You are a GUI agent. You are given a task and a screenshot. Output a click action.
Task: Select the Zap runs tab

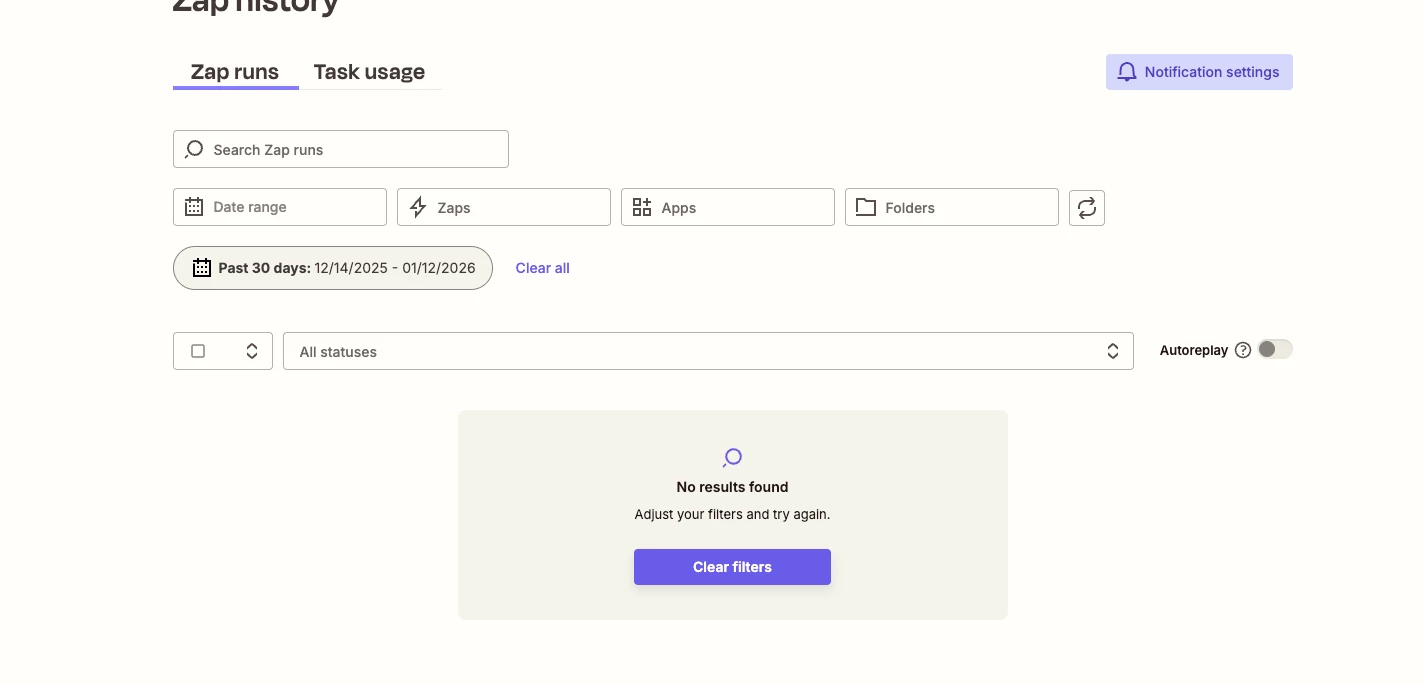coord(235,72)
